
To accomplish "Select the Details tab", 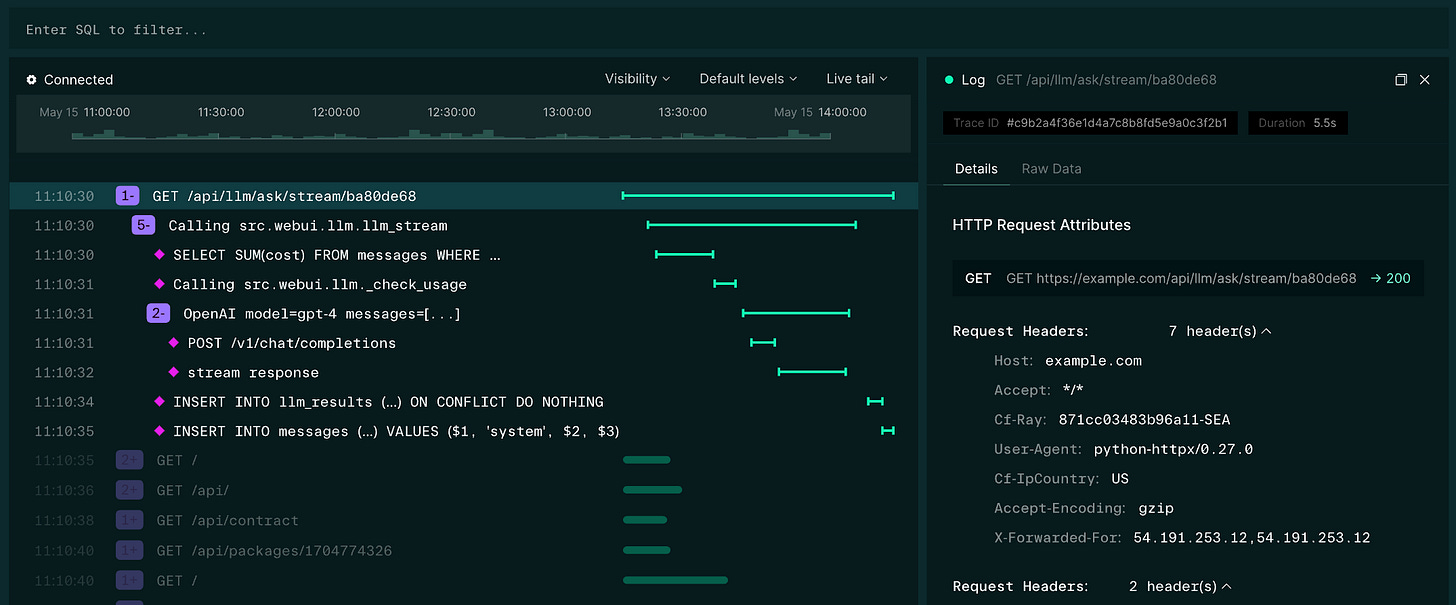I will click(x=975, y=168).
